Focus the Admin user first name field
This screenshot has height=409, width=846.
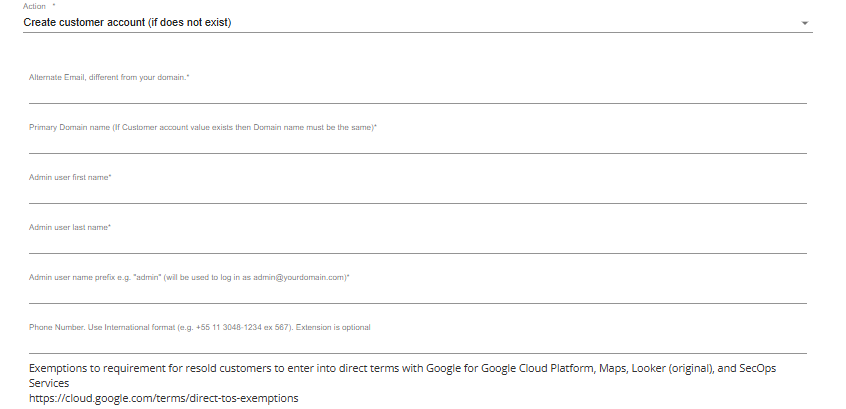418,193
